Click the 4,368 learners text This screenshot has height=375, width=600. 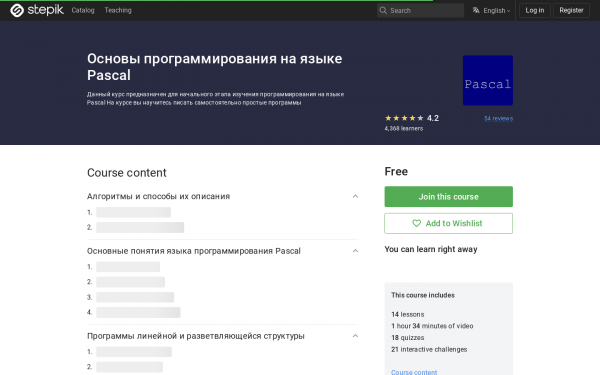coord(404,129)
